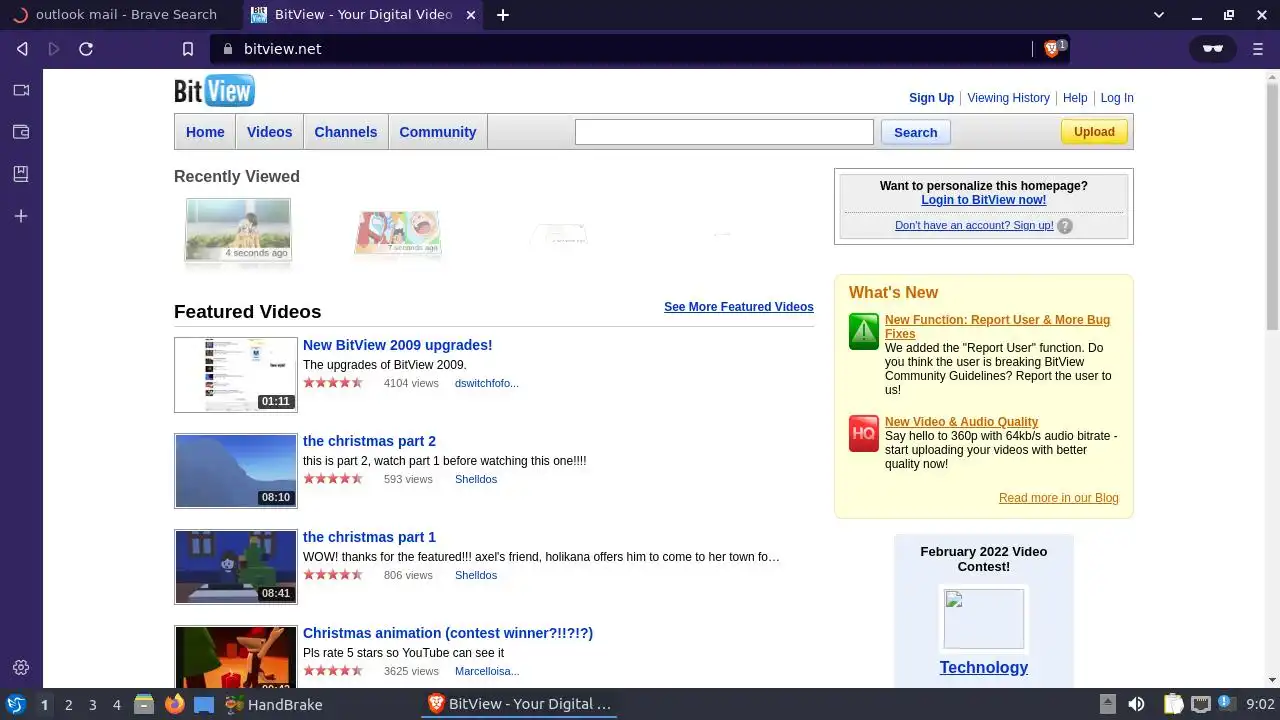Click the Log In link
The width and height of the screenshot is (1280, 720).
coord(1117,98)
